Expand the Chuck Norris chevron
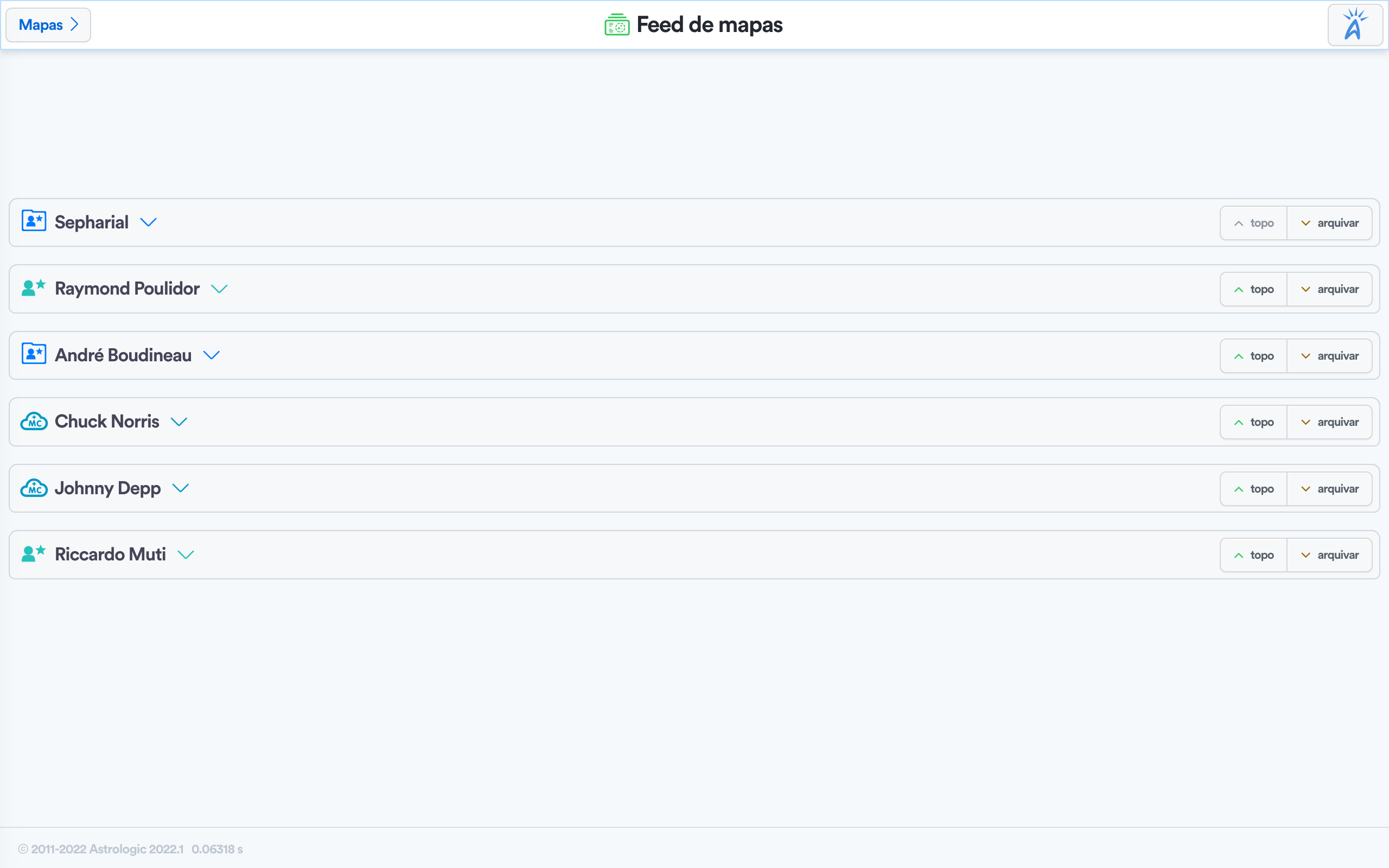Image resolution: width=1389 pixels, height=868 pixels. [x=179, y=422]
